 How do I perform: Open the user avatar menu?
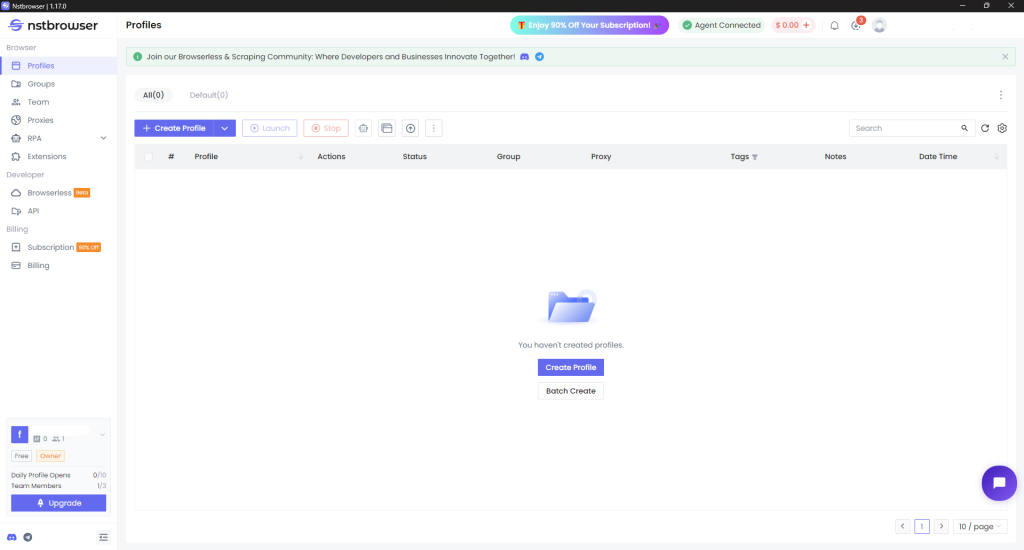[x=879, y=25]
